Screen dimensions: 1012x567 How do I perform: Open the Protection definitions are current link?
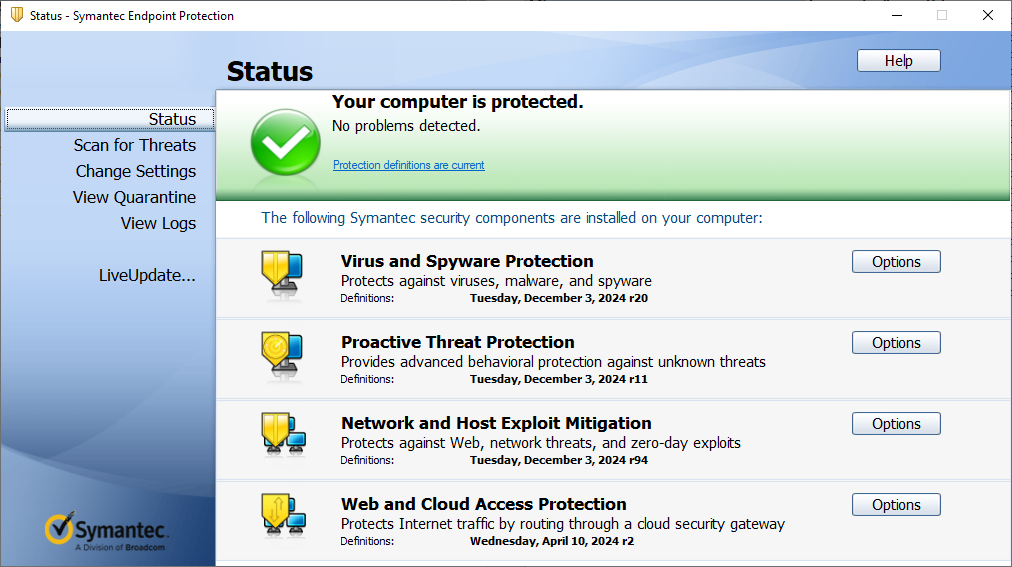coord(408,165)
